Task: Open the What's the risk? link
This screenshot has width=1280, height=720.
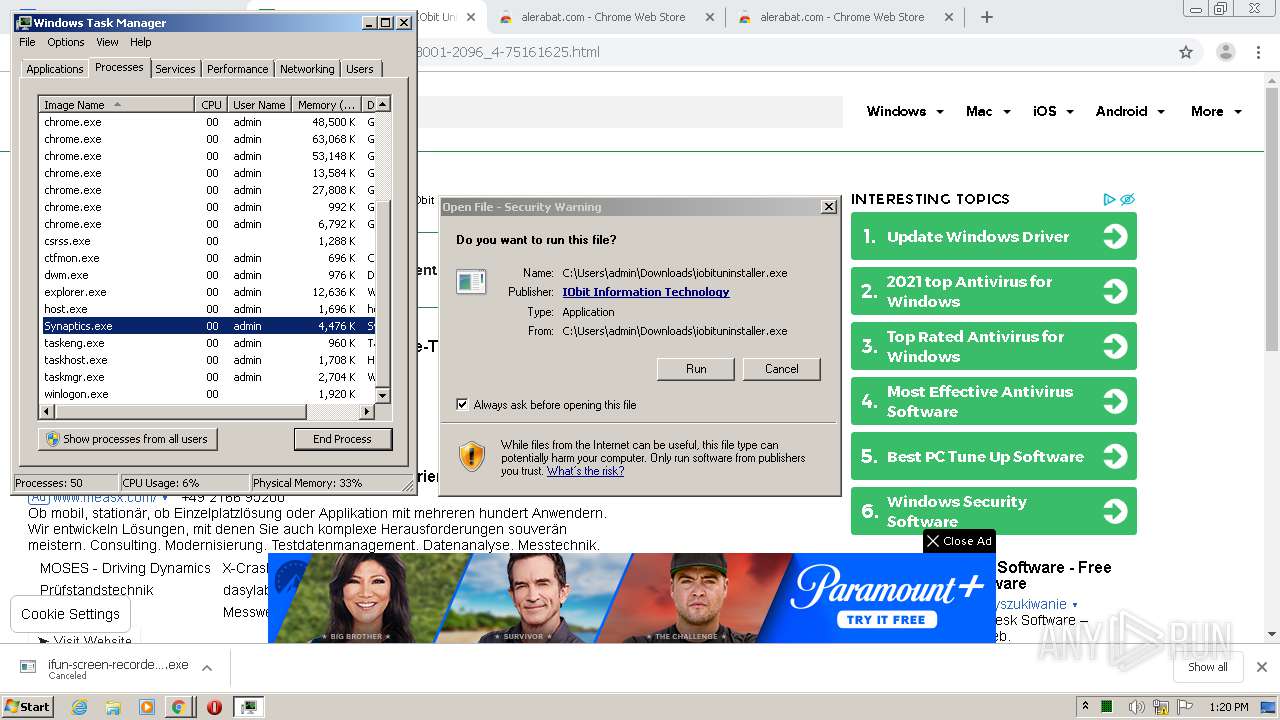Action: pos(585,471)
